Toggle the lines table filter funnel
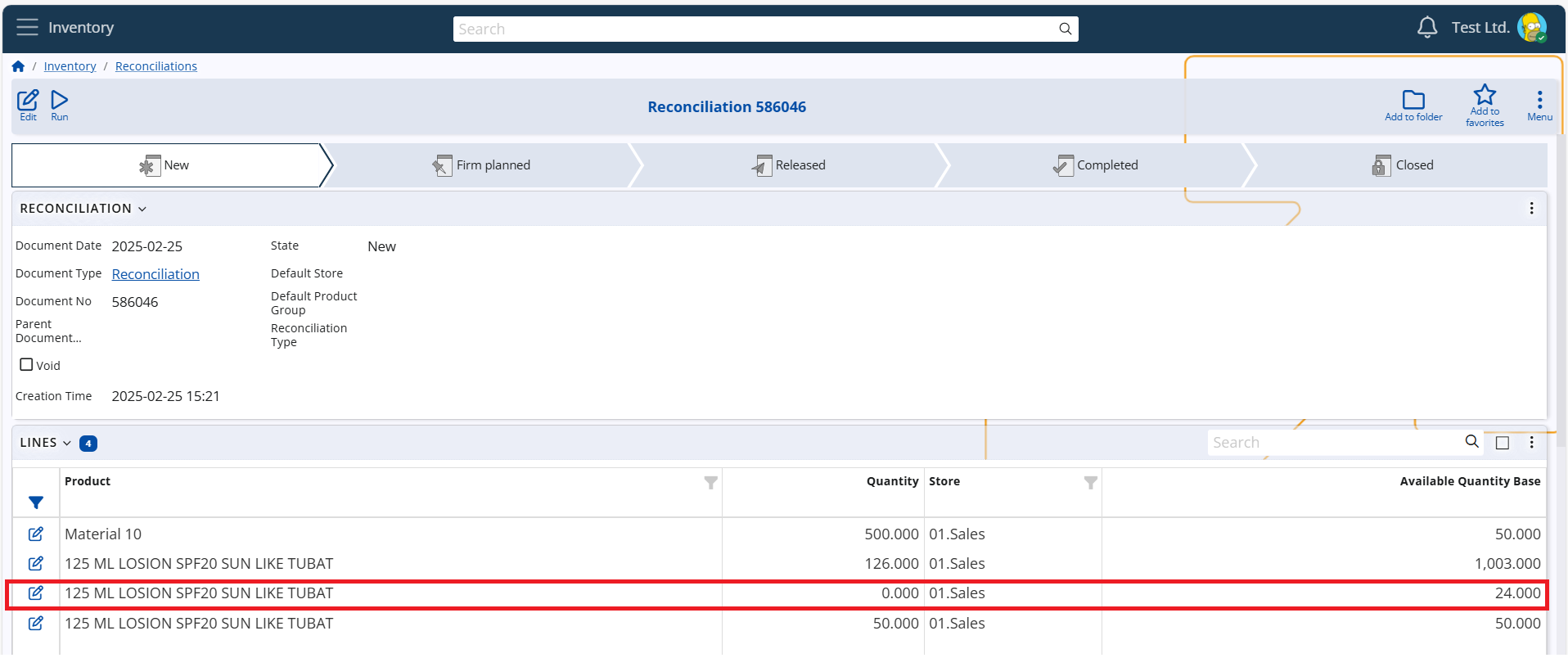 [36, 503]
